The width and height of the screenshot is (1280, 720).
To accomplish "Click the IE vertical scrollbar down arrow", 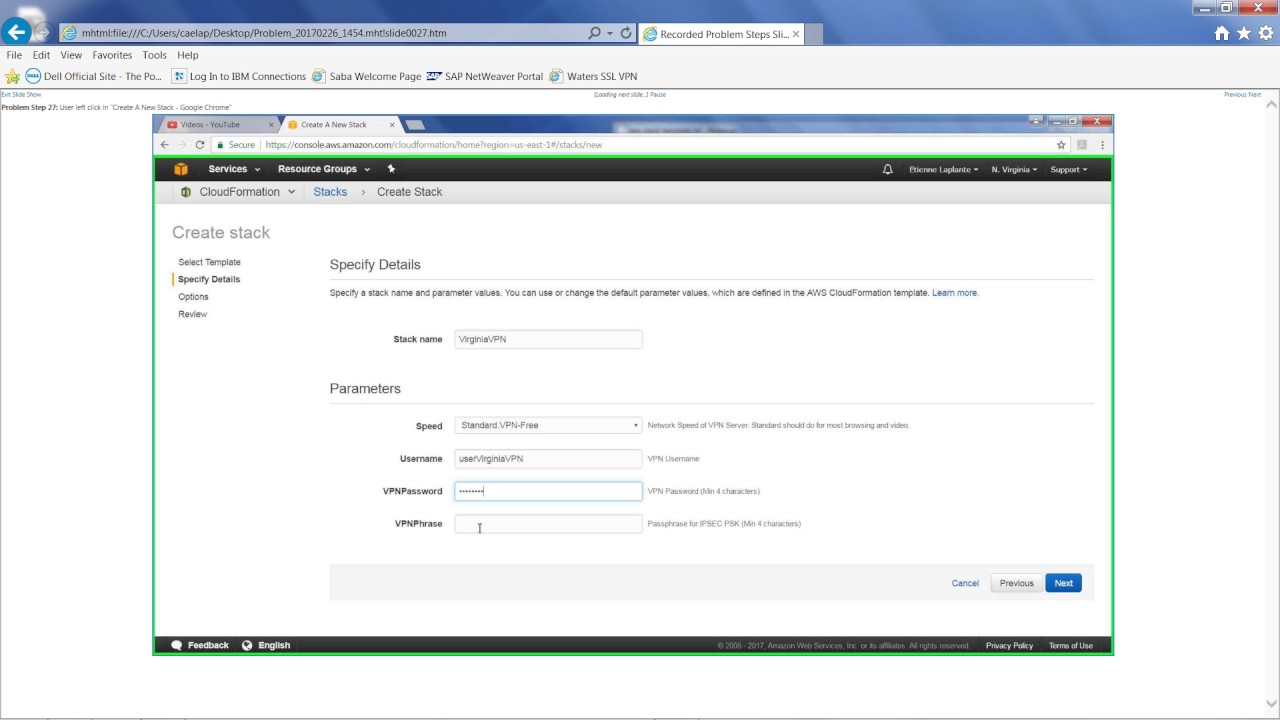I will 1272,702.
